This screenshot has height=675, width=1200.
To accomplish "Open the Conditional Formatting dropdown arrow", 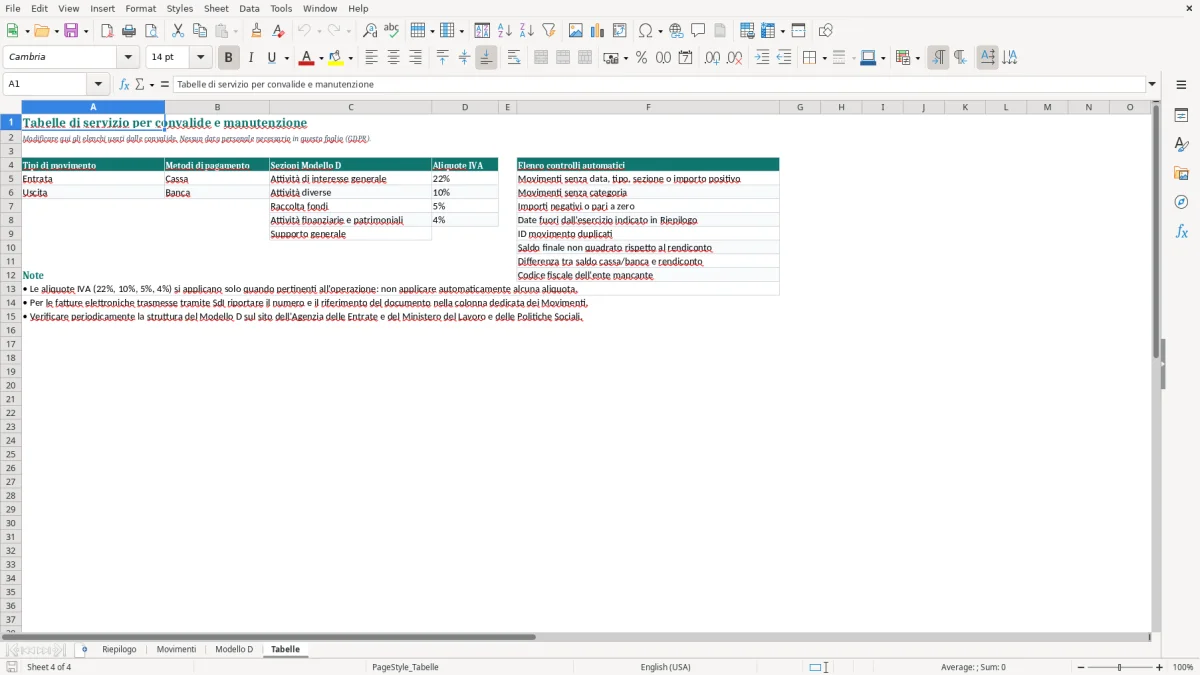I will coord(917,58).
